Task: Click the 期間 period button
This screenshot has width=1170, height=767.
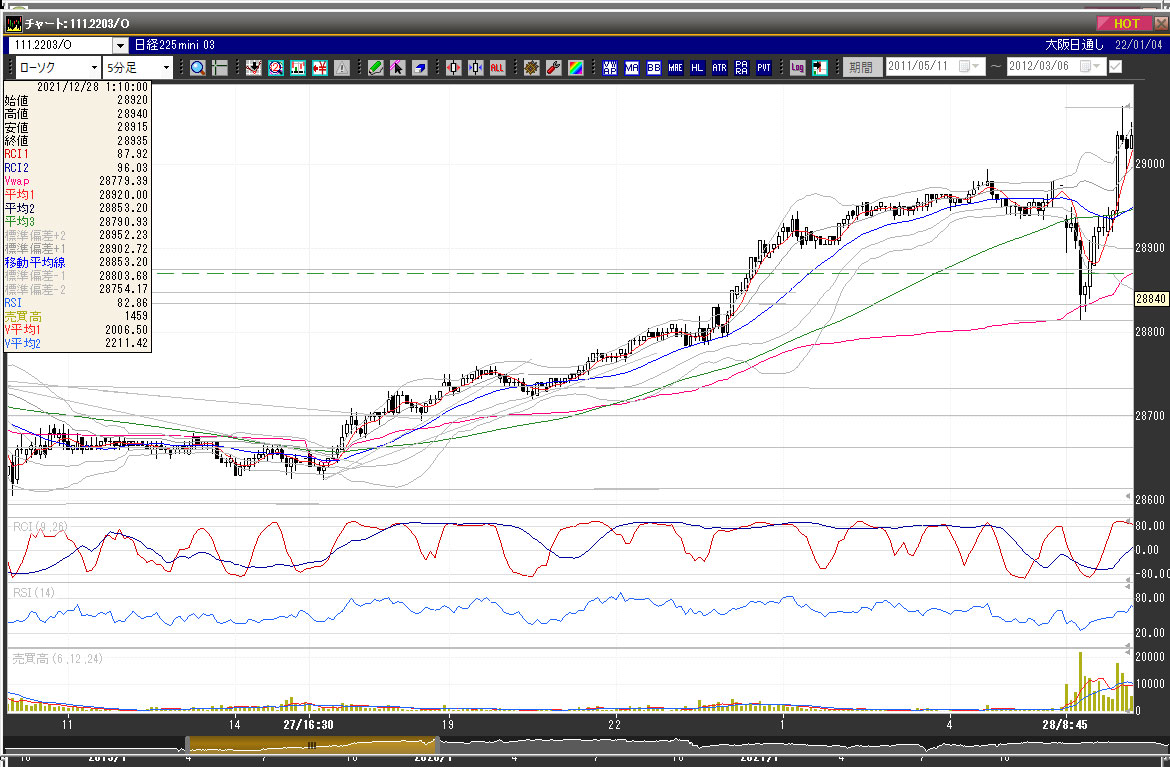Action: [860, 67]
